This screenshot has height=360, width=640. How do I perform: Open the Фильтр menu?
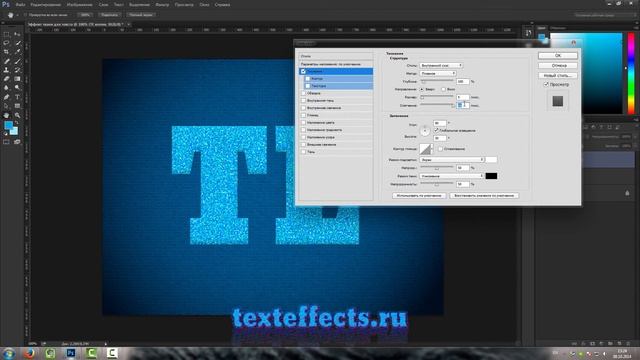point(162,5)
